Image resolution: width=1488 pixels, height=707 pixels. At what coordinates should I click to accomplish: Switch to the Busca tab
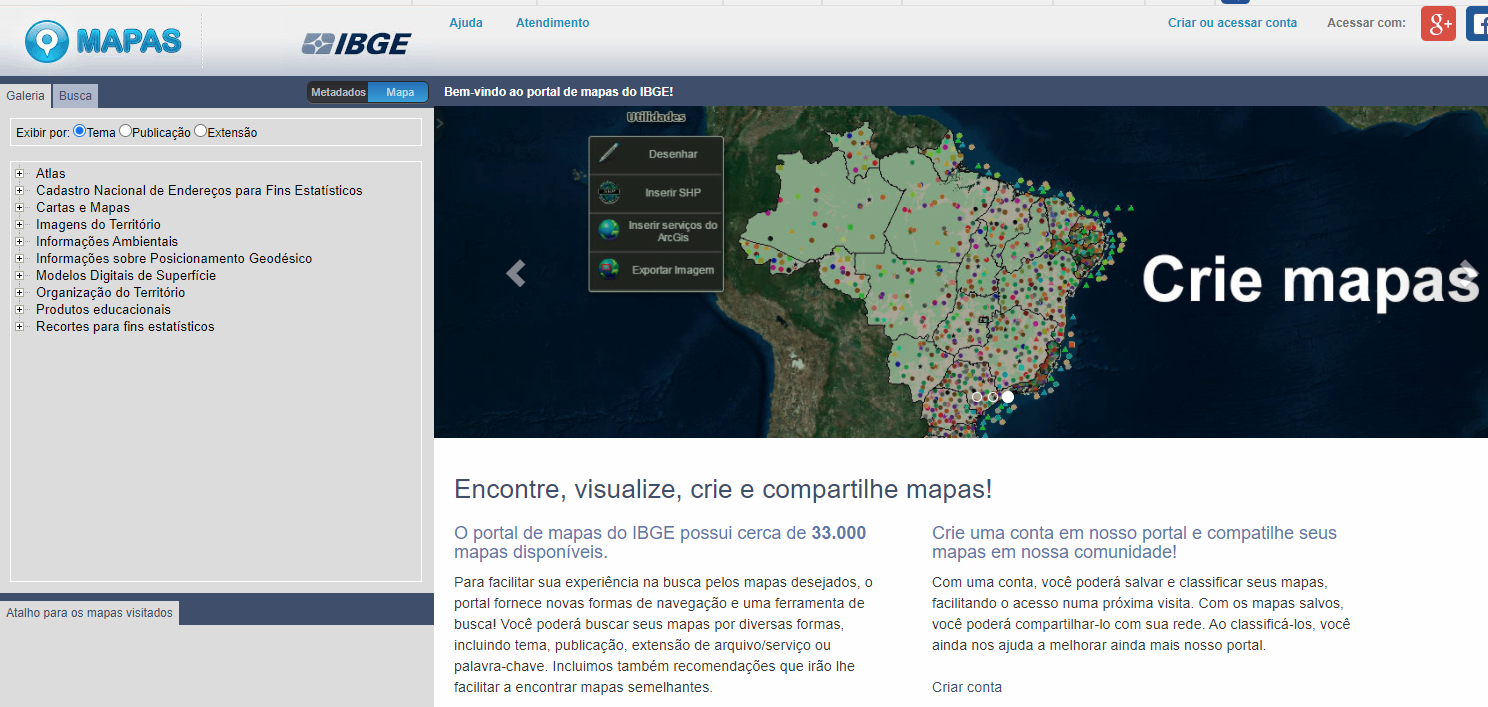click(x=75, y=95)
